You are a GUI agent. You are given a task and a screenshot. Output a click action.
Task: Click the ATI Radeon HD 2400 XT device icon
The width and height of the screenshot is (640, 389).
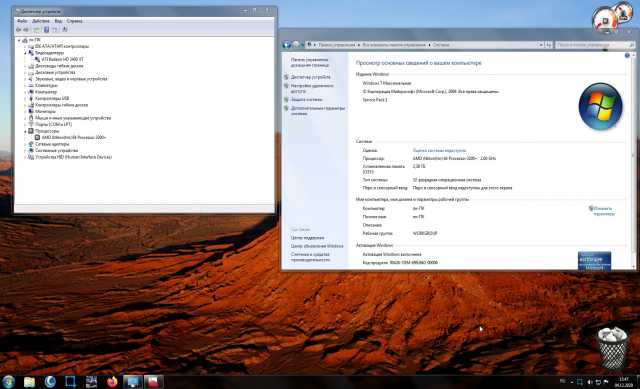(x=38, y=60)
